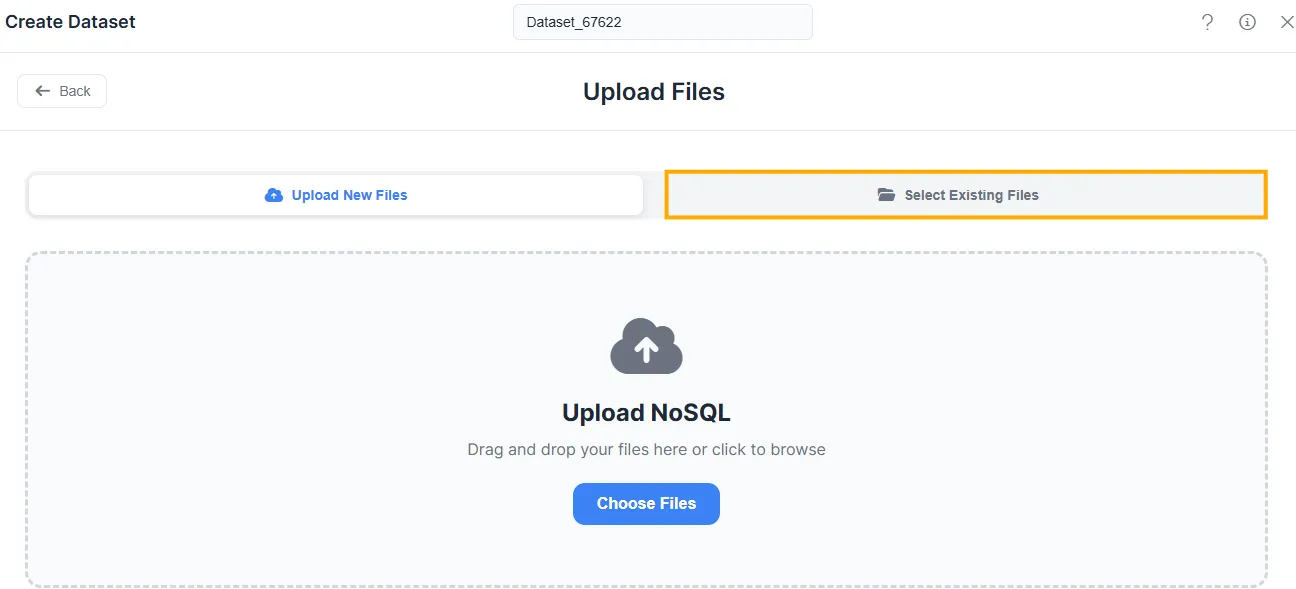Click the info circle icon

coord(1247,22)
